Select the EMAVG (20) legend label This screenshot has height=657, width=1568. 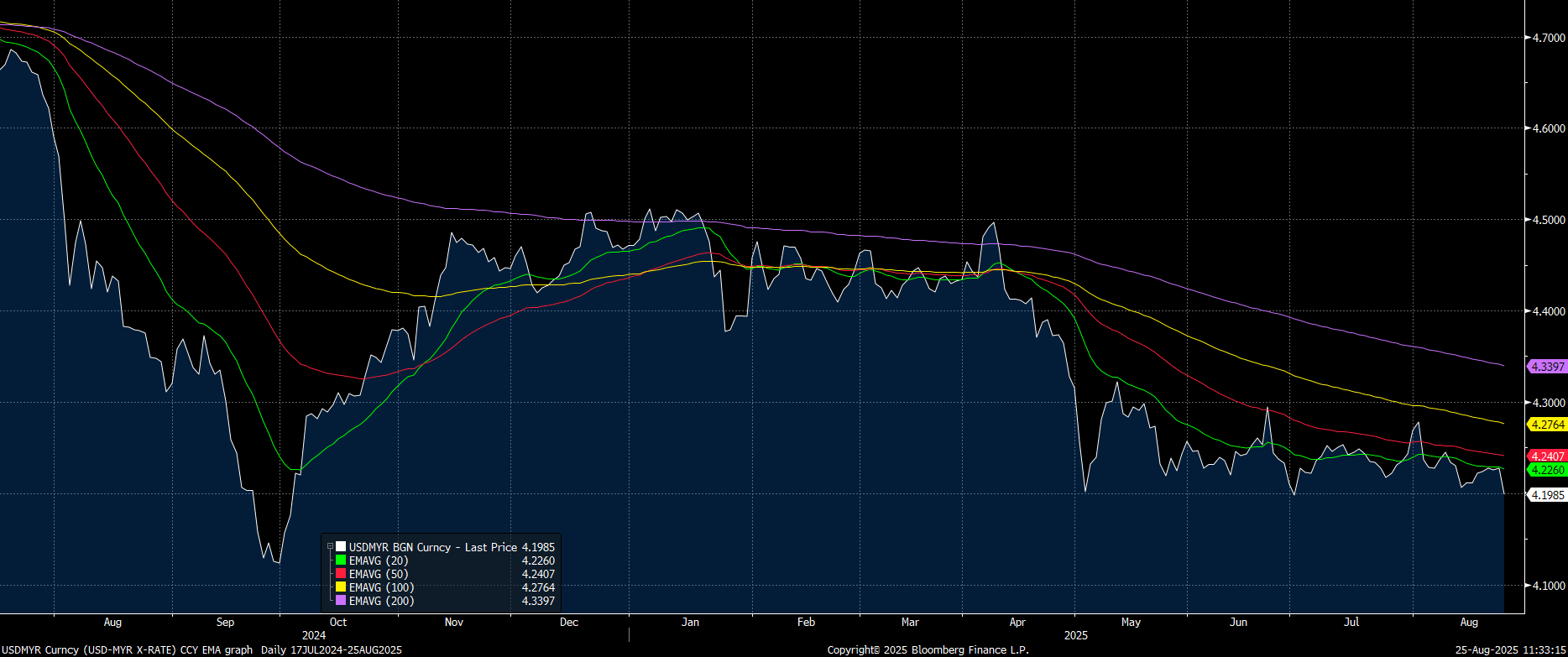[x=379, y=561]
